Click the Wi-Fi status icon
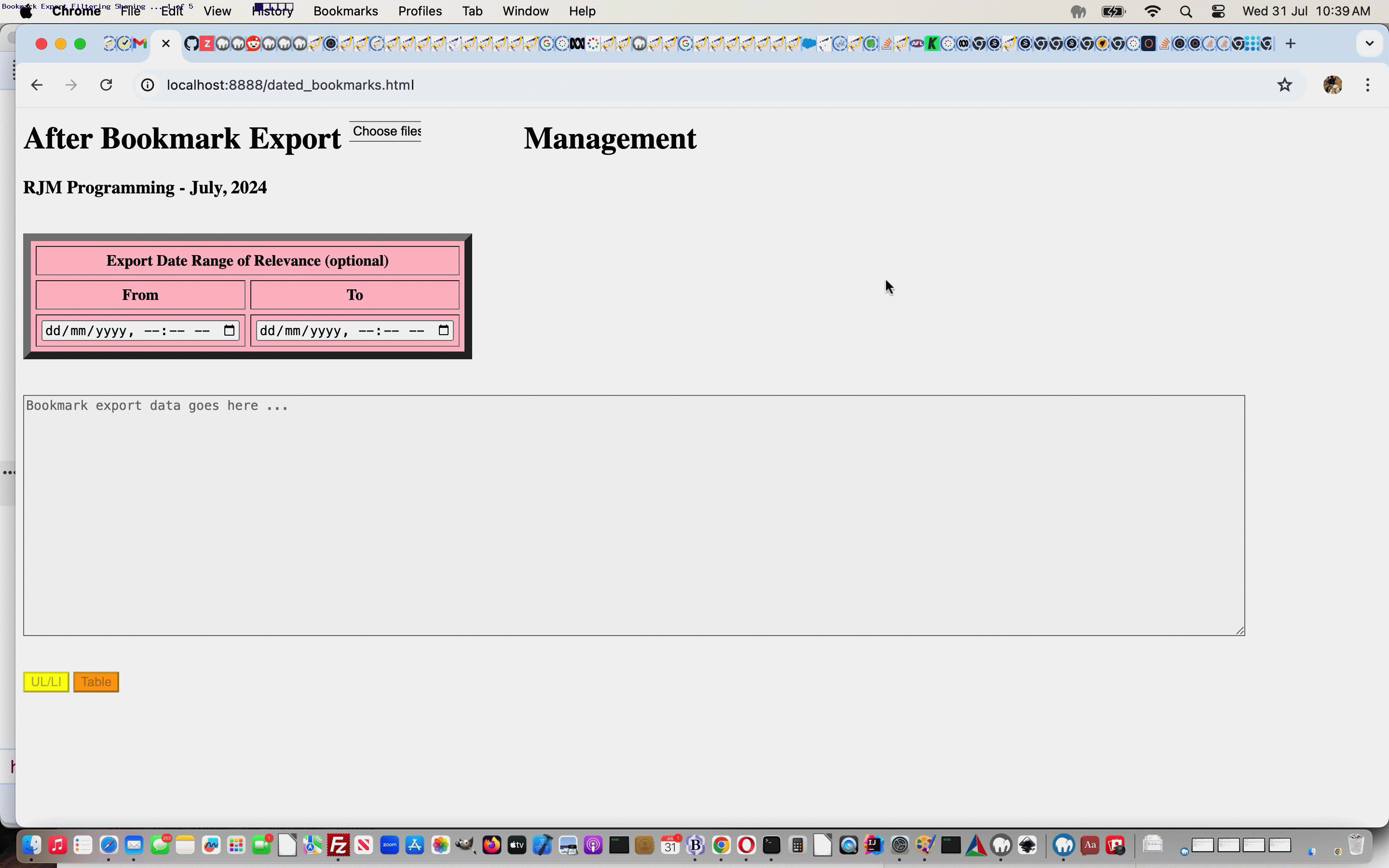The image size is (1389, 868). tap(1153, 12)
